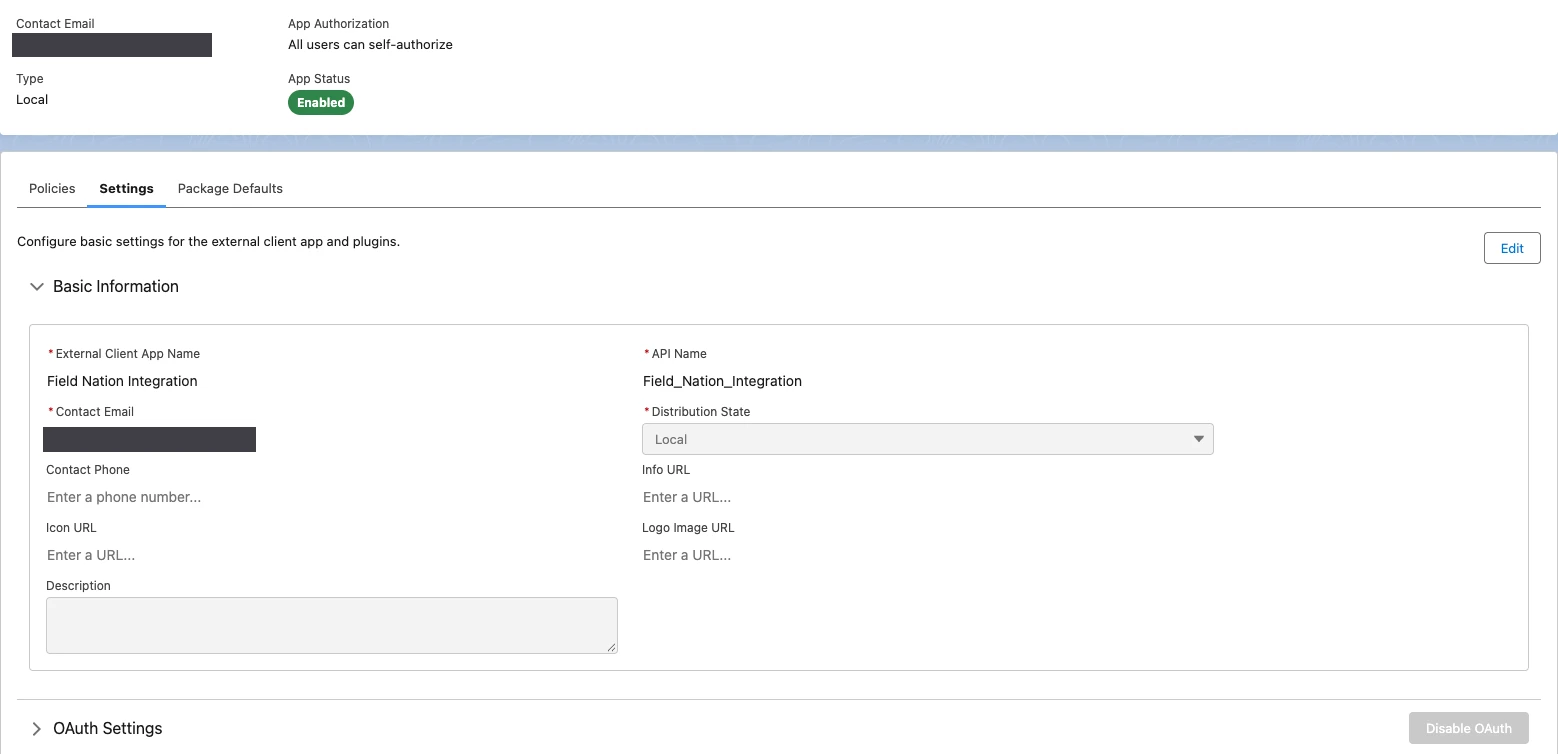This screenshot has width=1558, height=754.
Task: Expand the OAuth Settings section
Action: point(37,728)
